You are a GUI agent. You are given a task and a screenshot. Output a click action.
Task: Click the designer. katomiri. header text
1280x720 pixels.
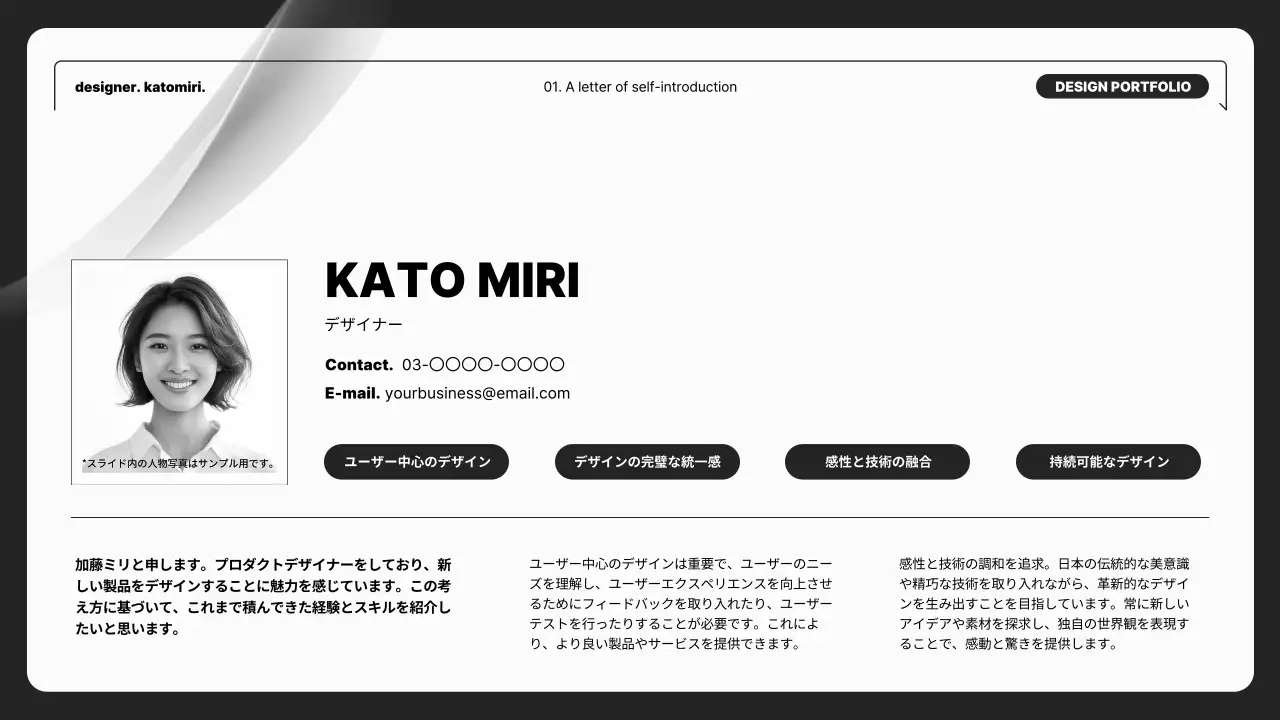tap(140, 87)
